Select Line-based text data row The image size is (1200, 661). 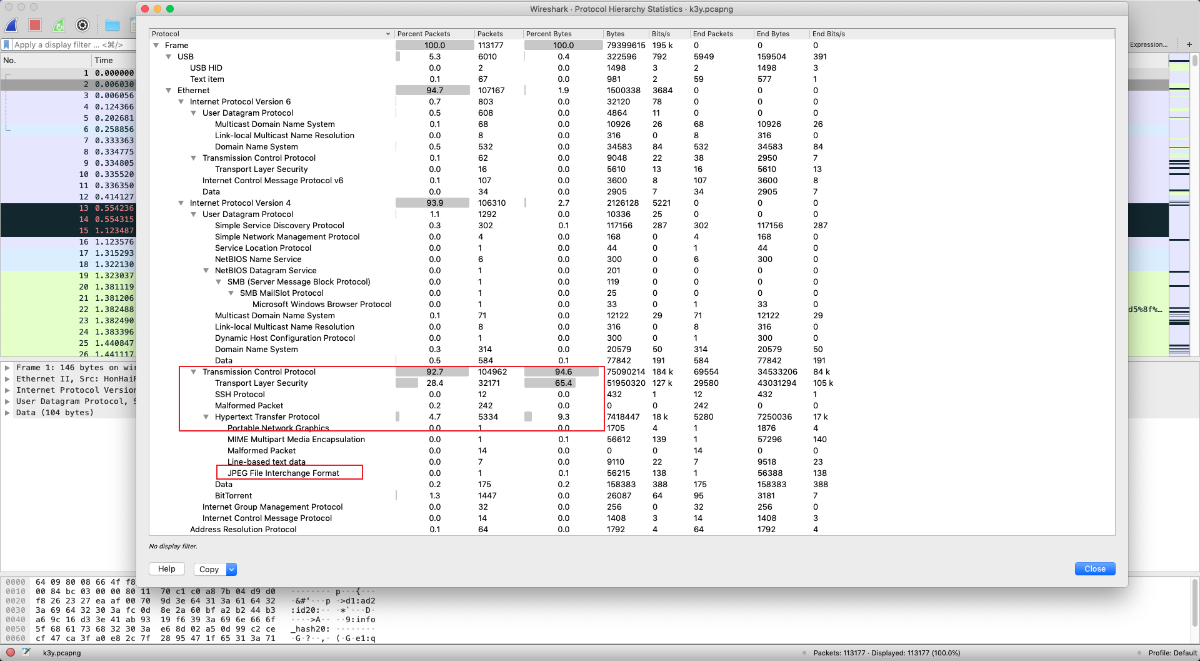coord(632,462)
